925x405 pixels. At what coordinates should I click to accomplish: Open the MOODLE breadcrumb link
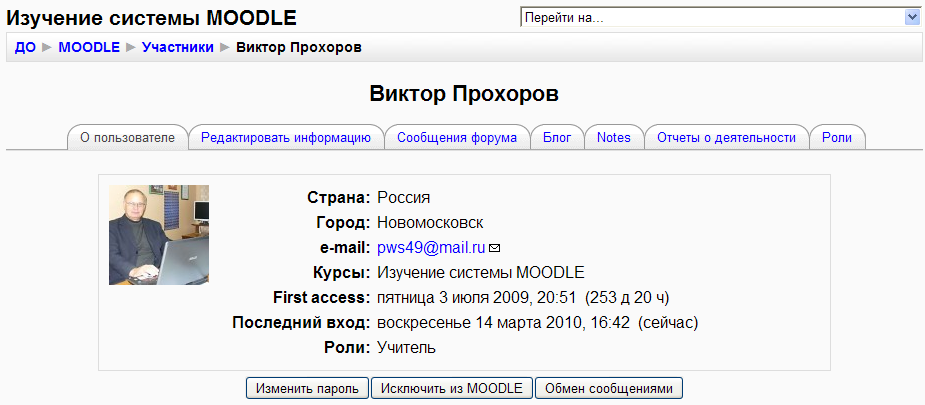89,48
